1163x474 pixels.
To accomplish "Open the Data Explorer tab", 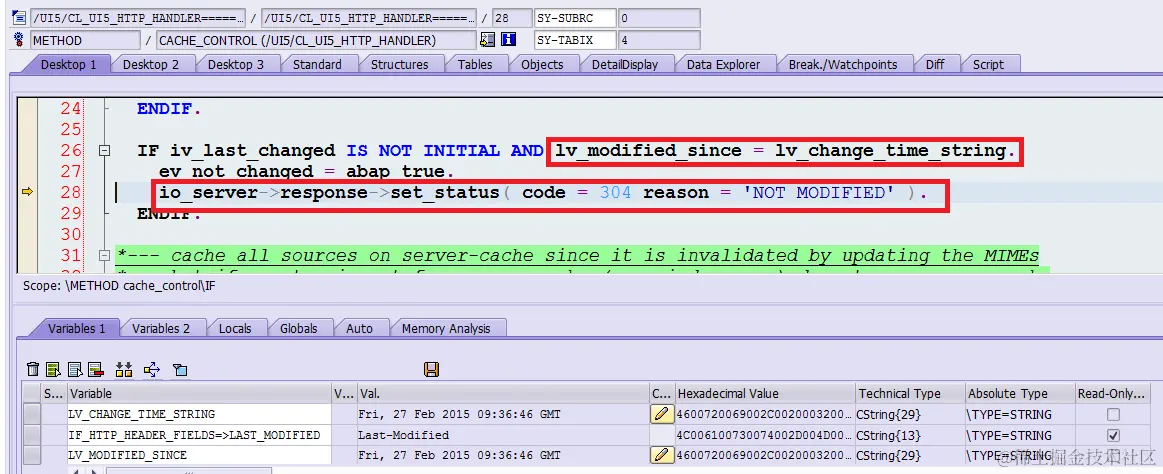I will click(x=723, y=65).
